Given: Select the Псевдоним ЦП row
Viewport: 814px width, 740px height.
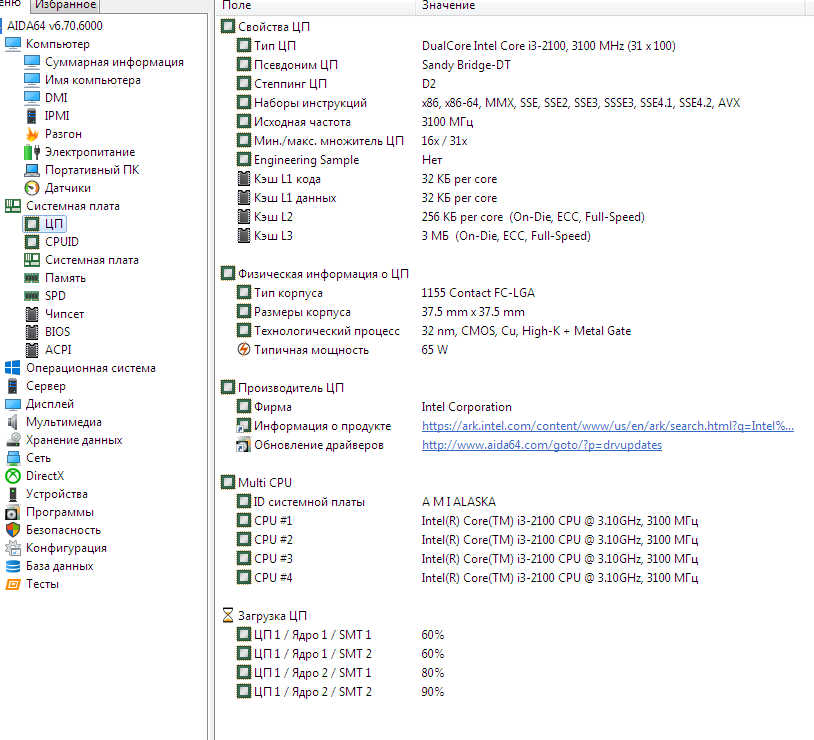Looking at the screenshot, I should 374,65.
